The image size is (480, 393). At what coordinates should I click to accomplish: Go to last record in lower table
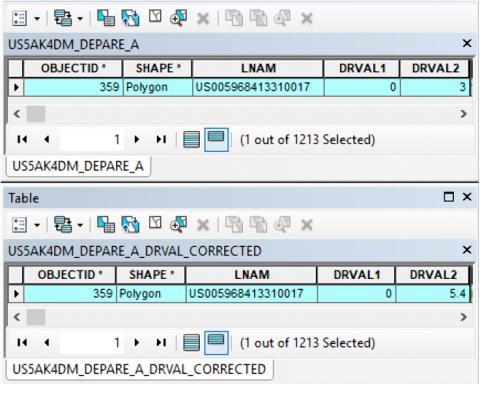[x=161, y=342]
